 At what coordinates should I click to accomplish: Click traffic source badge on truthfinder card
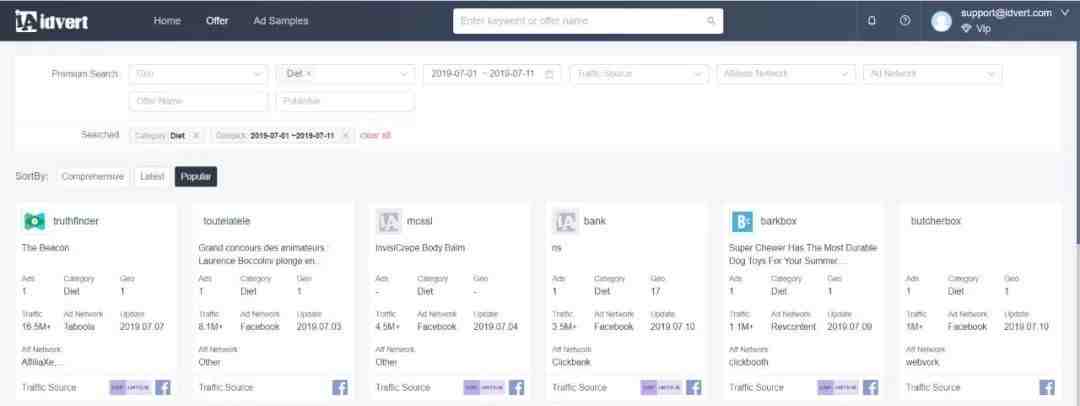pyautogui.click(x=130, y=387)
